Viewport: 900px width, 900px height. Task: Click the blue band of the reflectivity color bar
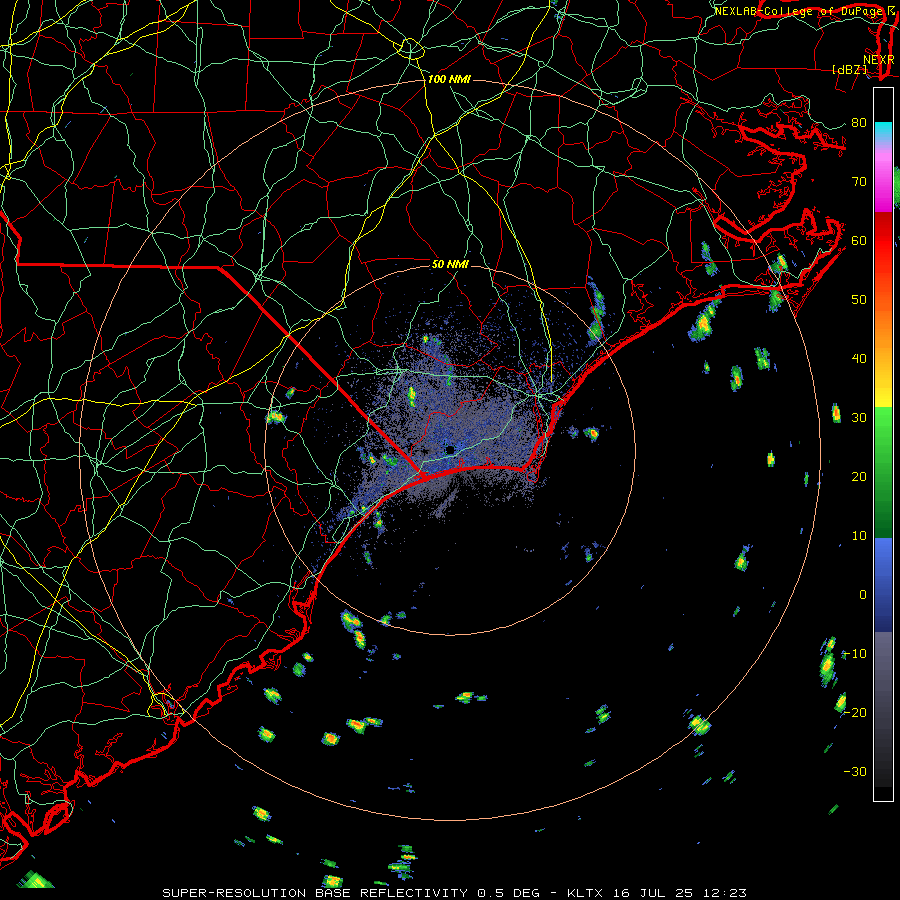pyautogui.click(x=883, y=584)
